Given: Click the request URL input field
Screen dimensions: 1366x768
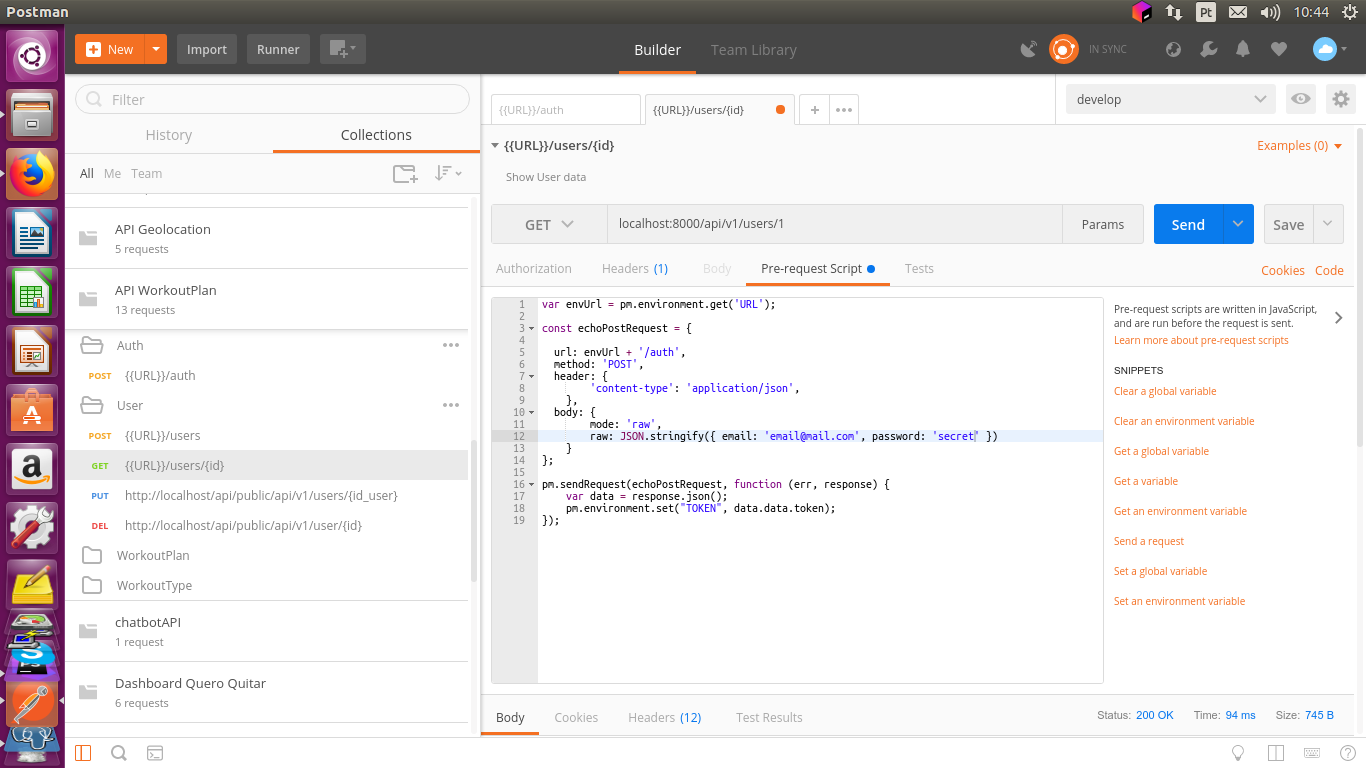Looking at the screenshot, I should point(834,224).
